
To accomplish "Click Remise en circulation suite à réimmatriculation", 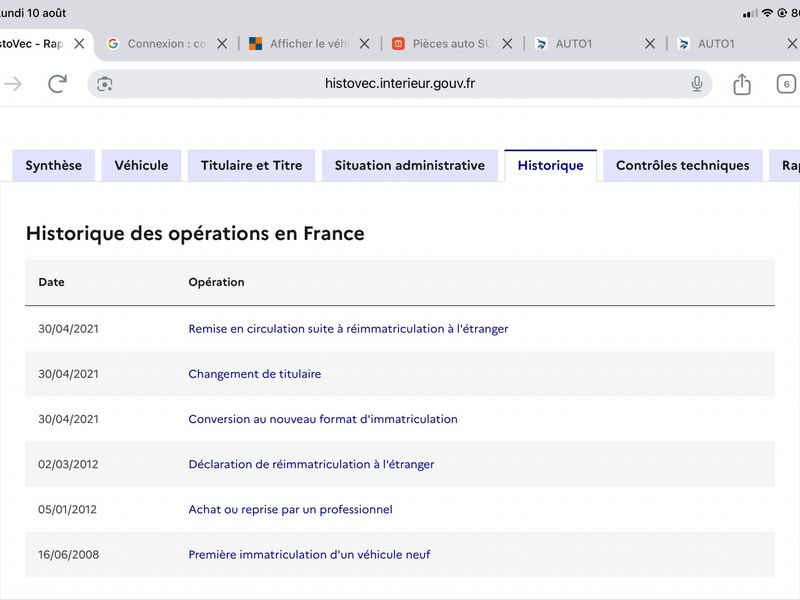I will [348, 329].
